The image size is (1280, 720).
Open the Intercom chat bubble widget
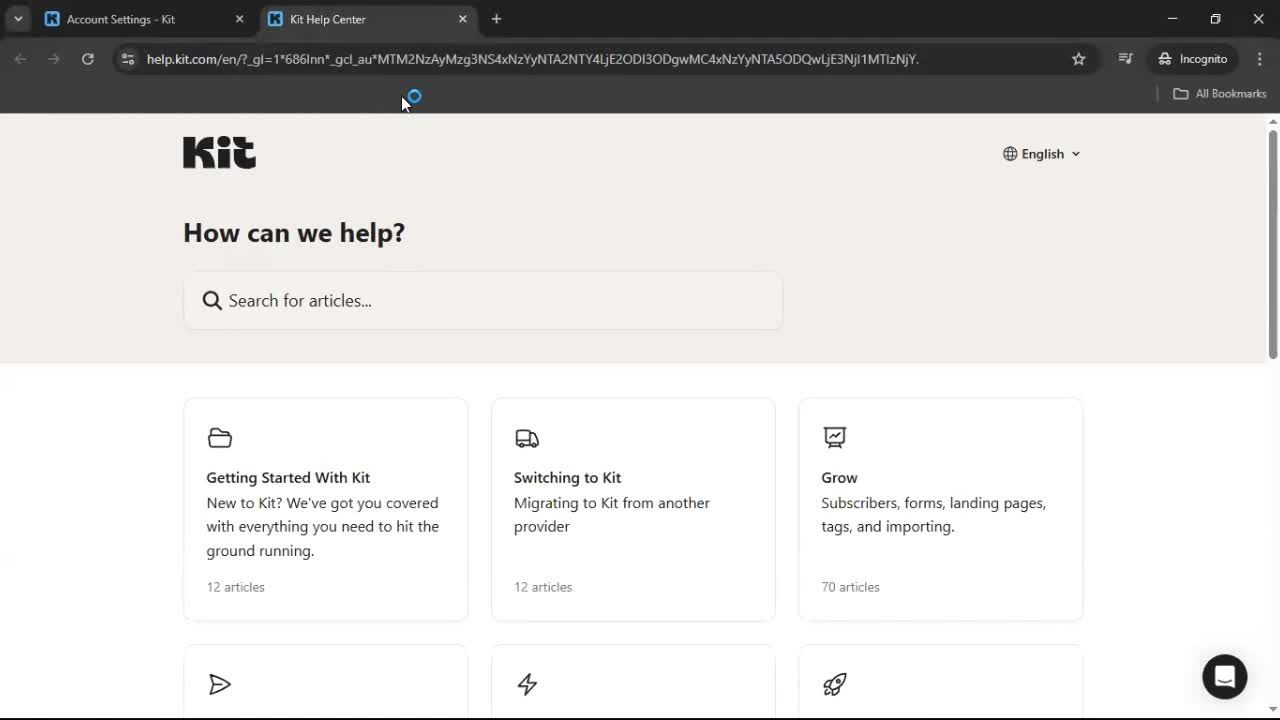point(1224,677)
